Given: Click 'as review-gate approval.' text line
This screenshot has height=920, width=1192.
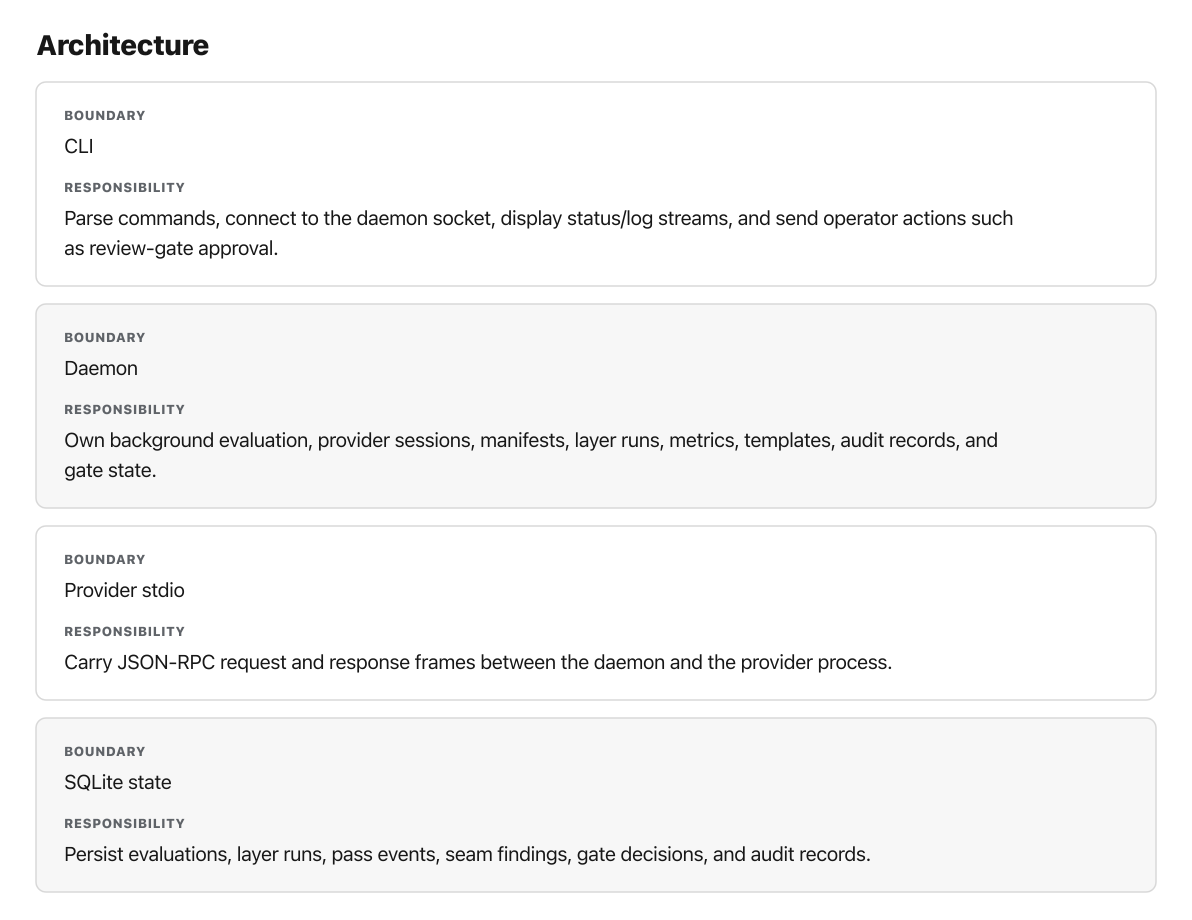Looking at the screenshot, I should (171, 248).
